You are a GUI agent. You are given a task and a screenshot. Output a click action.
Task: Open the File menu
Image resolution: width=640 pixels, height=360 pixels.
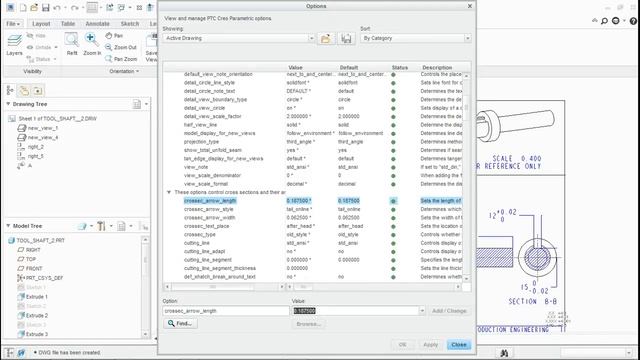[13, 24]
